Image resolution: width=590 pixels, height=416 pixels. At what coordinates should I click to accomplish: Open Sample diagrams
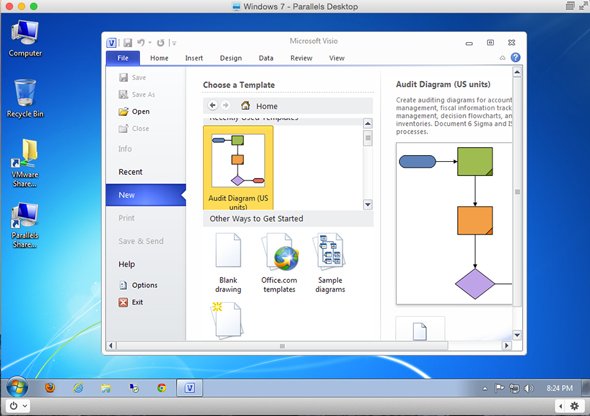tap(330, 263)
